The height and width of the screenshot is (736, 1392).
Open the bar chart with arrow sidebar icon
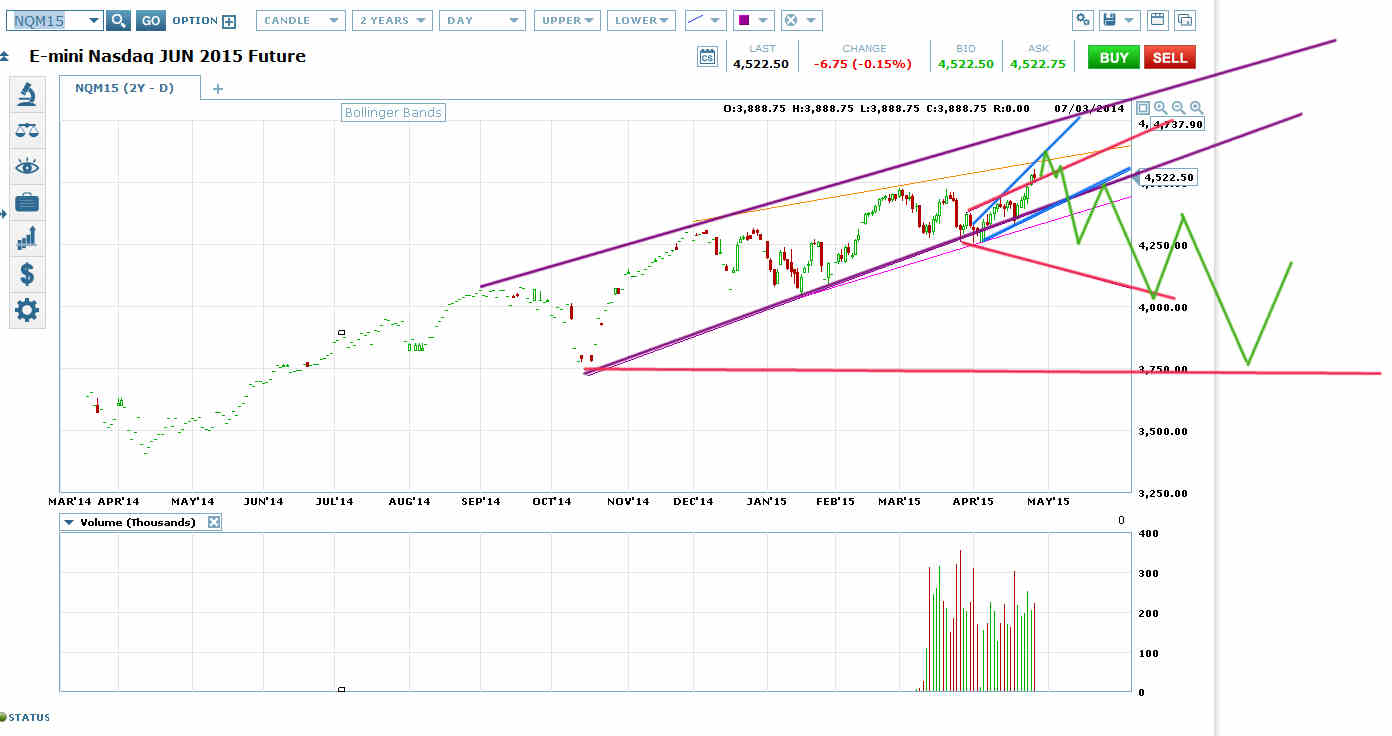pyautogui.click(x=27, y=238)
